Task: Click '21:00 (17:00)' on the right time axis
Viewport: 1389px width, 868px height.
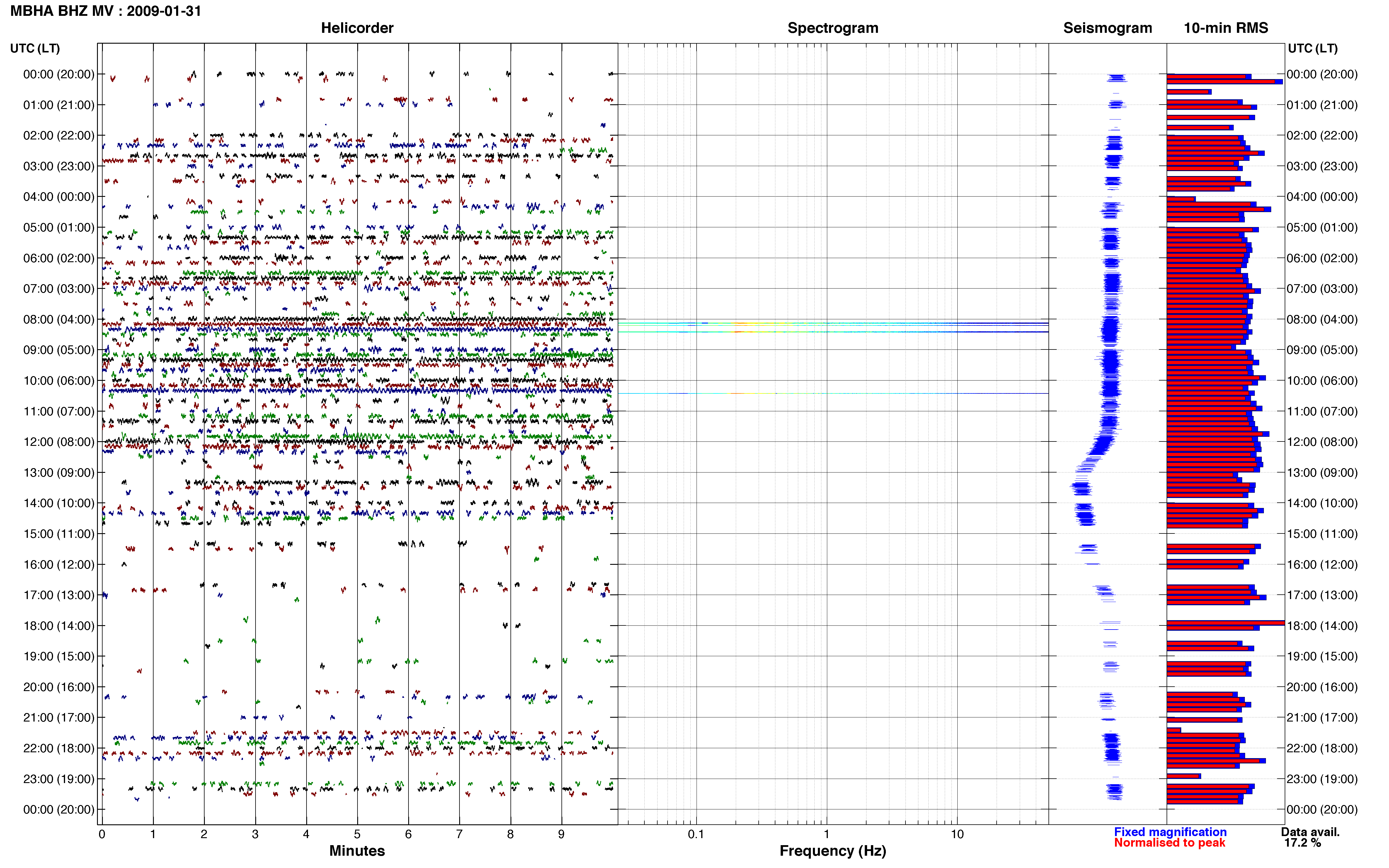Action: pos(1322,718)
